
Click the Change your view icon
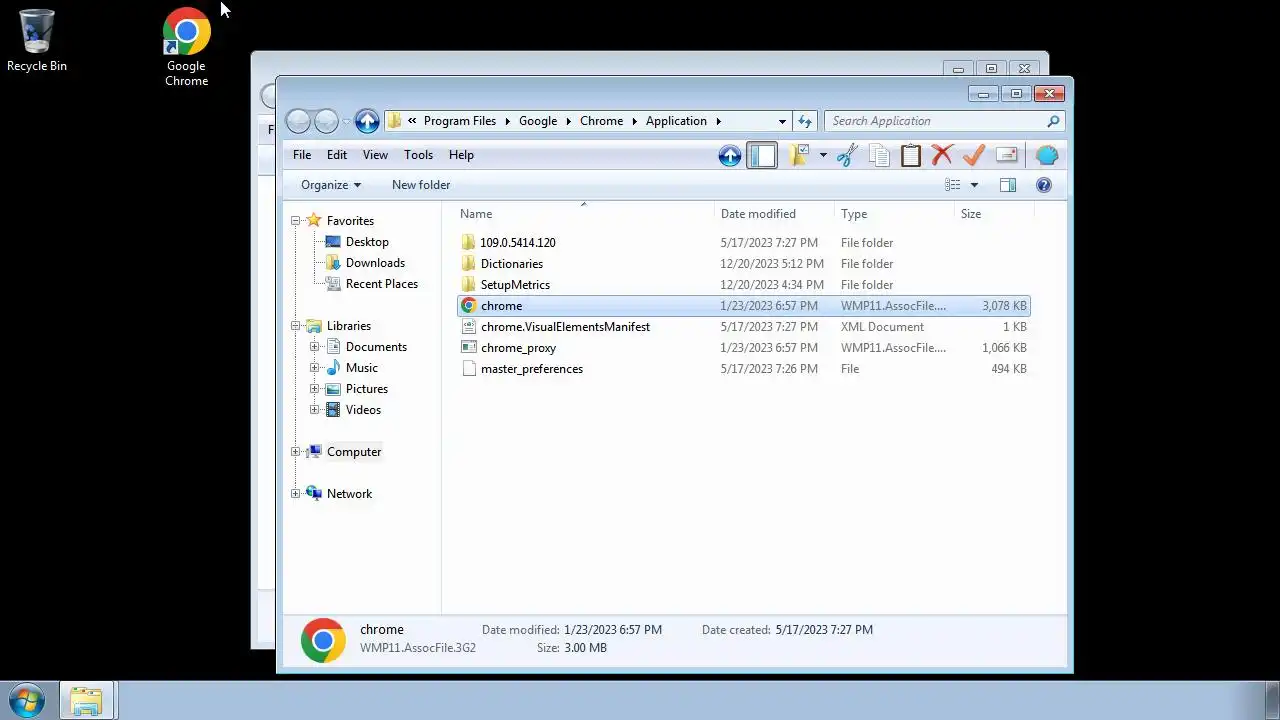pyautogui.click(x=953, y=185)
